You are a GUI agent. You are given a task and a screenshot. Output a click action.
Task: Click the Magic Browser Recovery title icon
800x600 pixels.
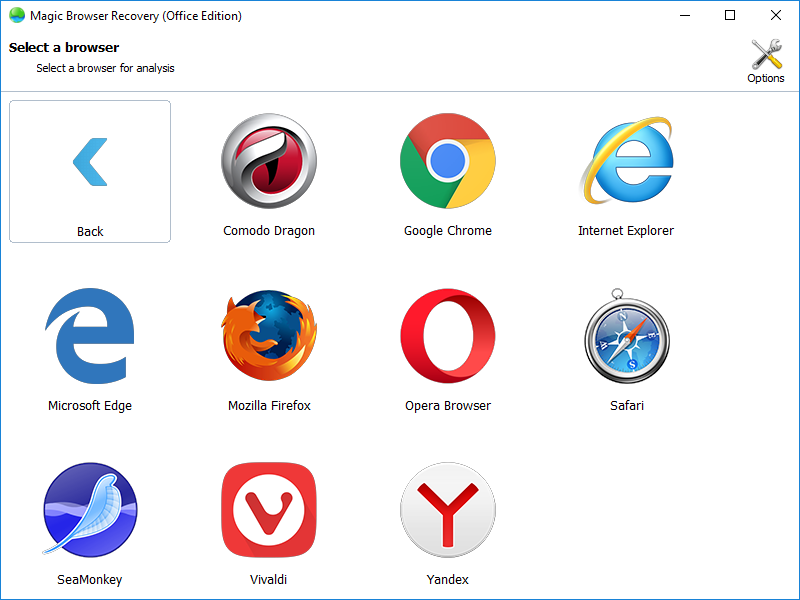[x=17, y=15]
